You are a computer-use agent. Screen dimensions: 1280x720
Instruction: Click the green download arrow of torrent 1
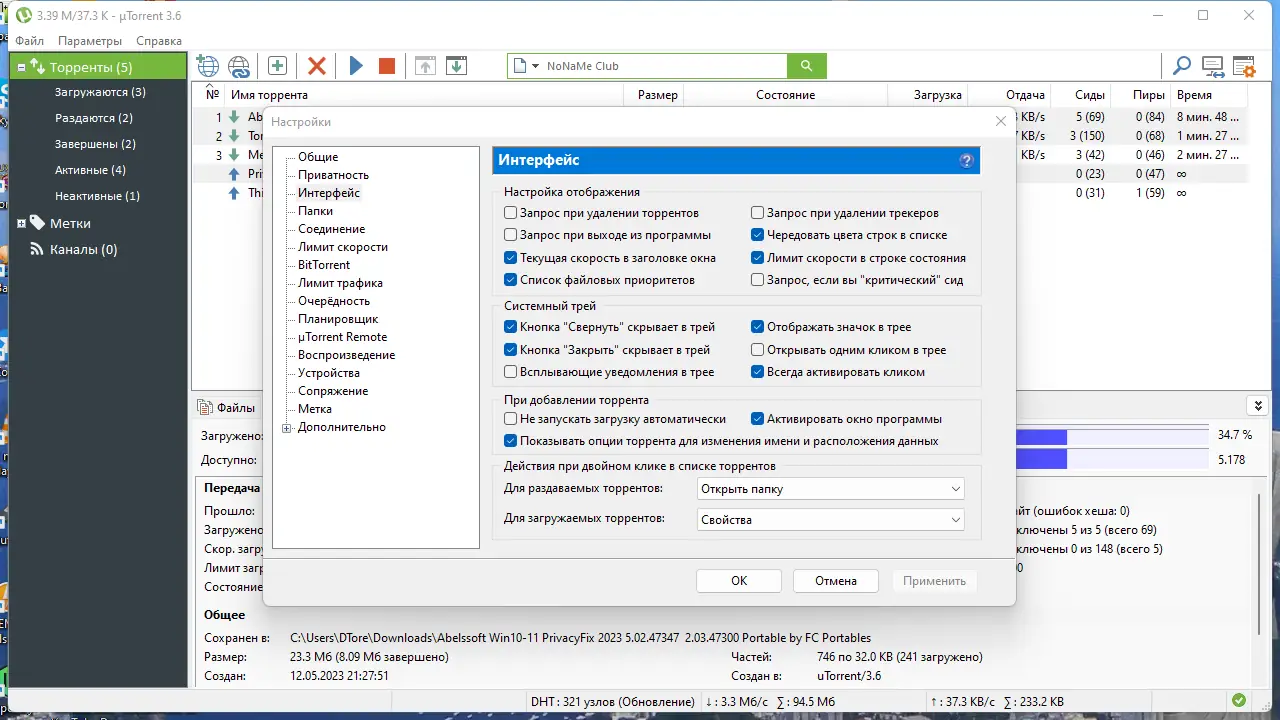[x=235, y=117]
